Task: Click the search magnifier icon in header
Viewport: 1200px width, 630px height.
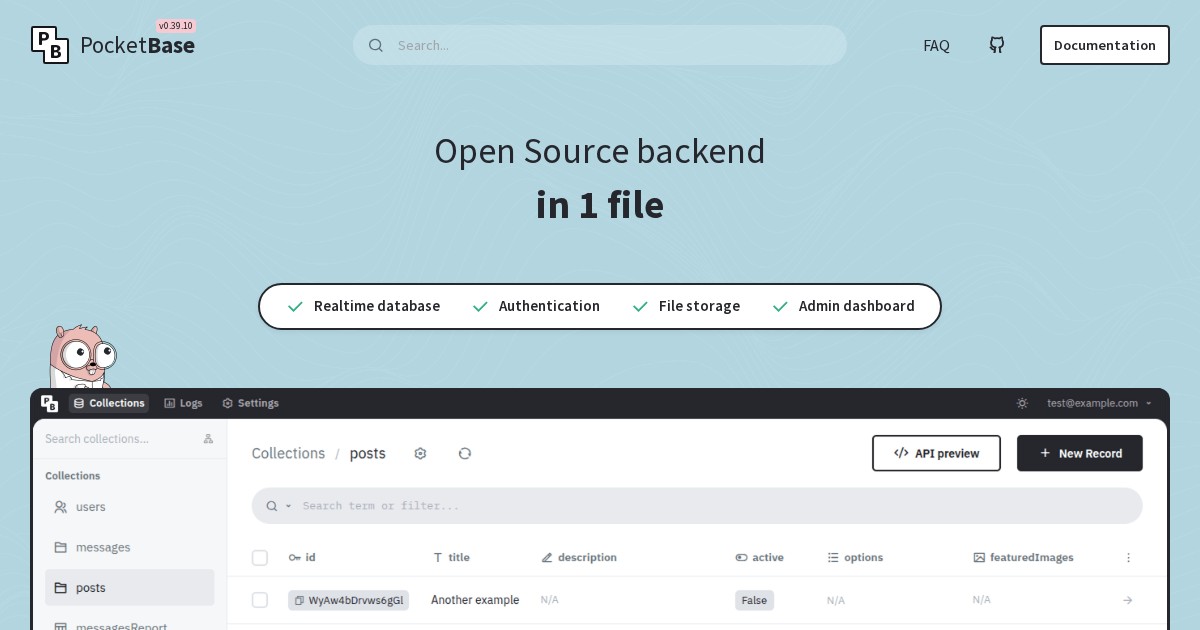Action: pyautogui.click(x=376, y=45)
